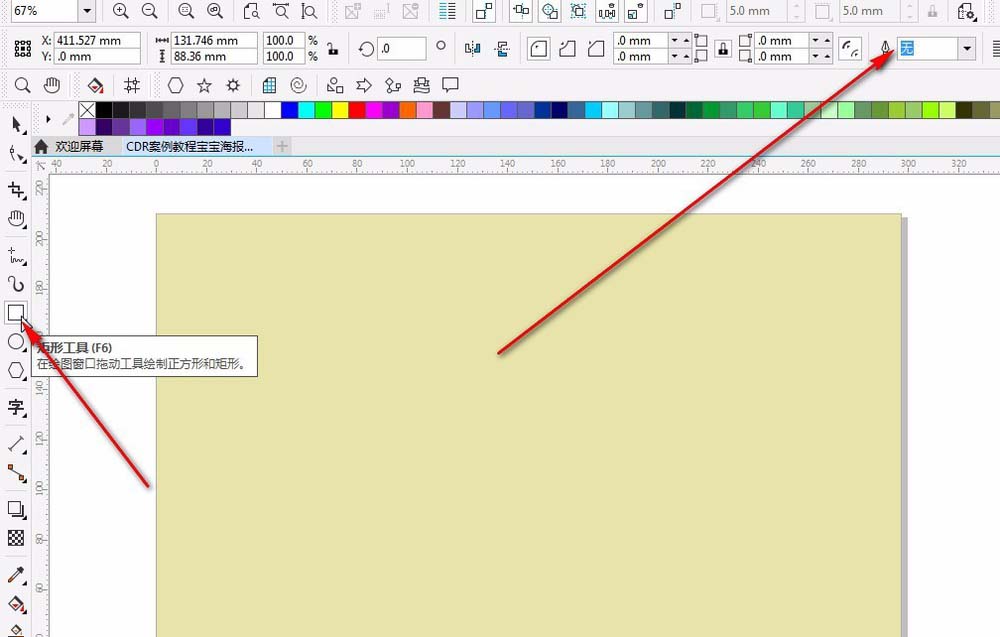
Task: Click the Zoom tool magnifier in shapes row
Action: pyautogui.click(x=22, y=85)
